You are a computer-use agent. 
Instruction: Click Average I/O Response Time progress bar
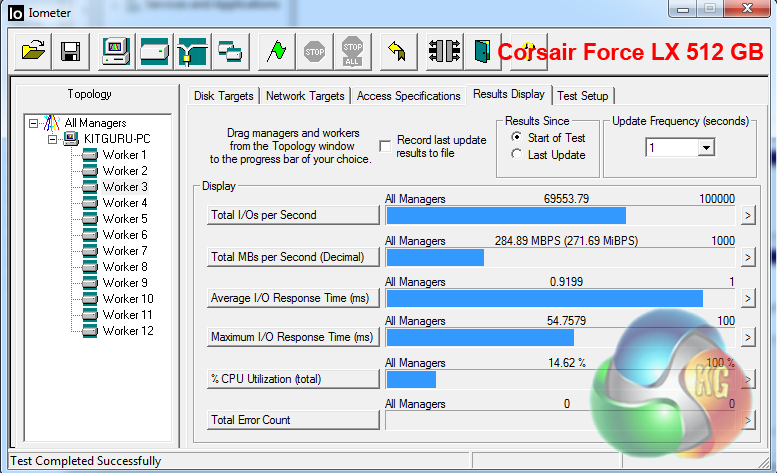(560, 298)
